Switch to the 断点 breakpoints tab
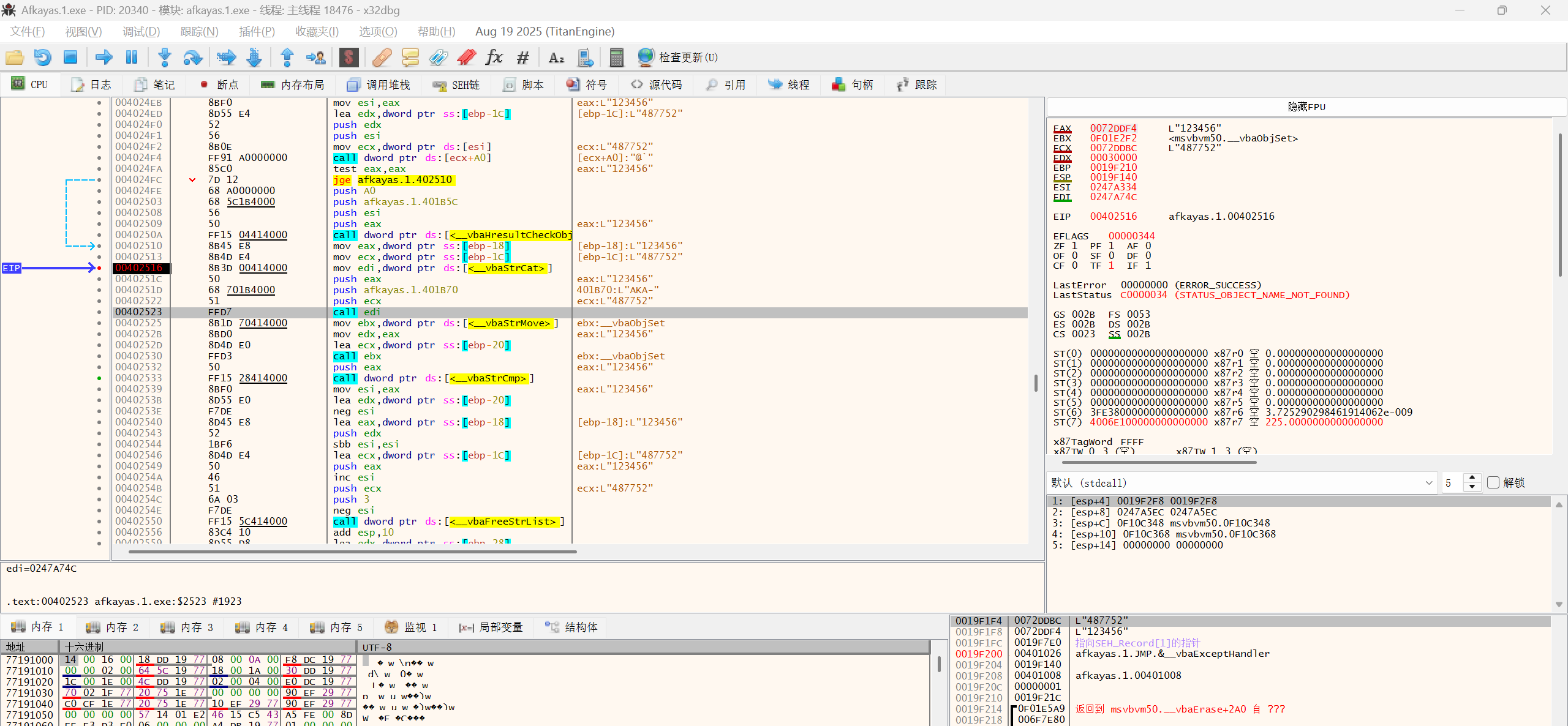 (x=219, y=84)
